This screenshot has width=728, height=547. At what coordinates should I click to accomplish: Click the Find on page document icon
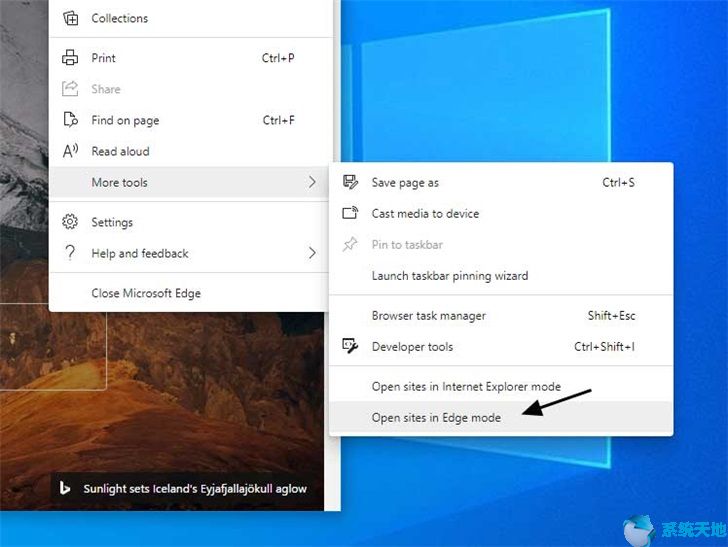pos(70,120)
